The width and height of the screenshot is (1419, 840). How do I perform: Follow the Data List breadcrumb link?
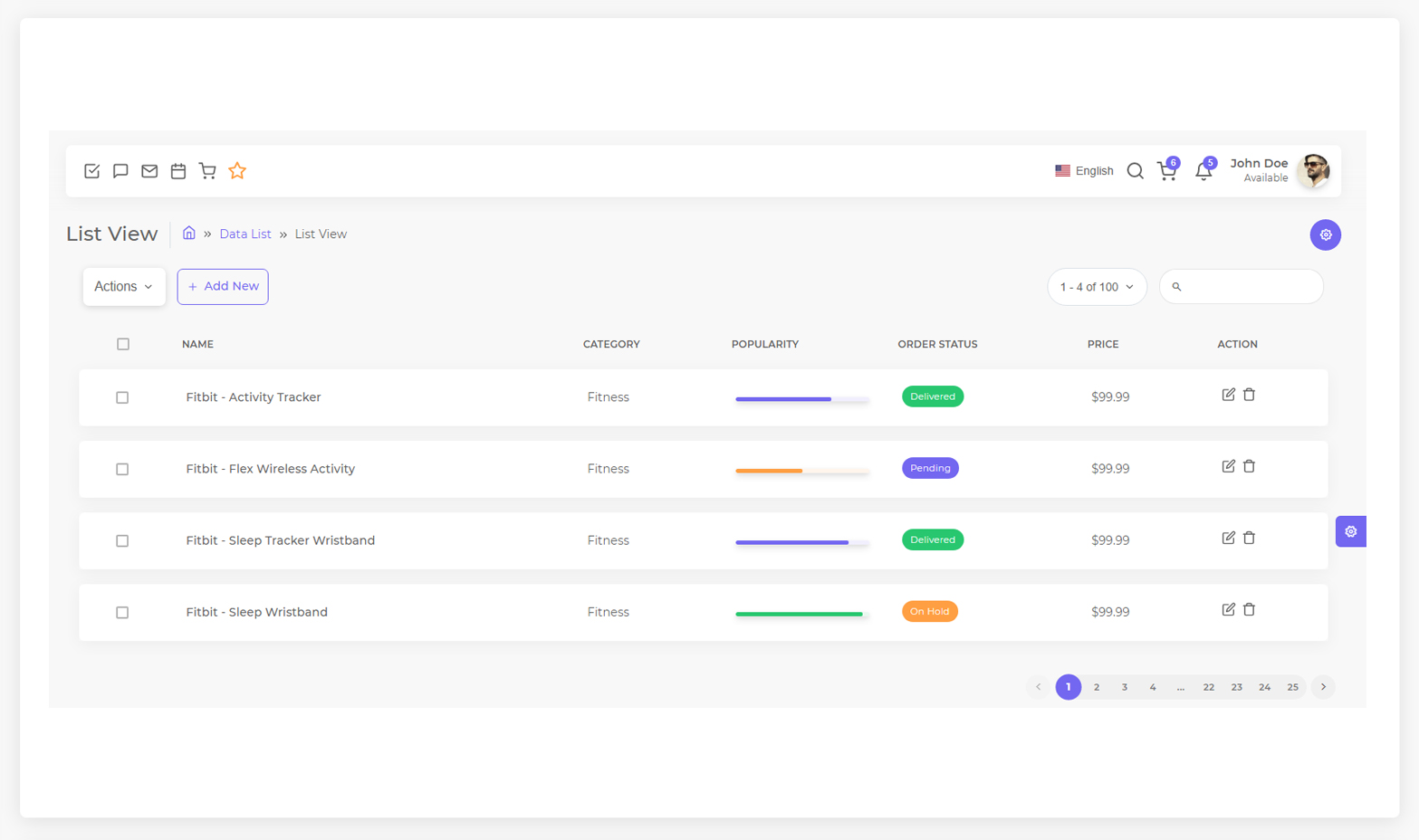coord(245,234)
